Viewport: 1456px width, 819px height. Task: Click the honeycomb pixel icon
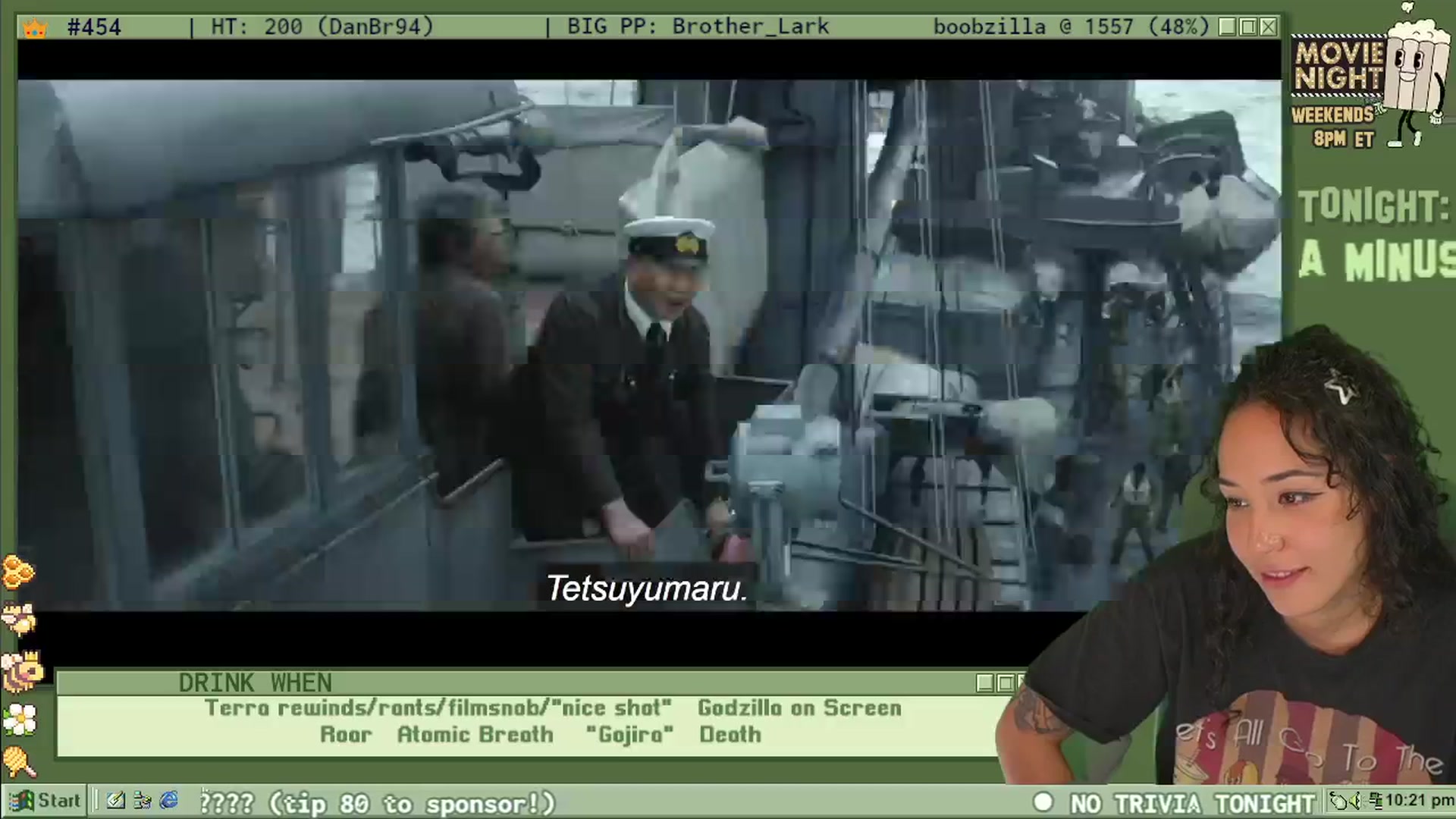click(x=18, y=573)
